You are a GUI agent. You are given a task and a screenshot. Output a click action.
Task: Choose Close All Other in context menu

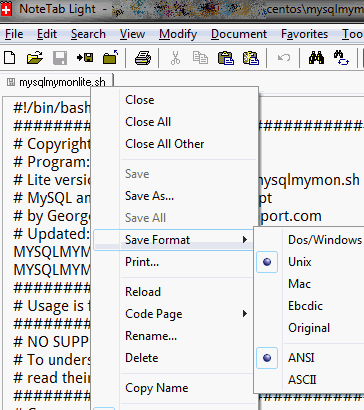[x=174, y=144]
